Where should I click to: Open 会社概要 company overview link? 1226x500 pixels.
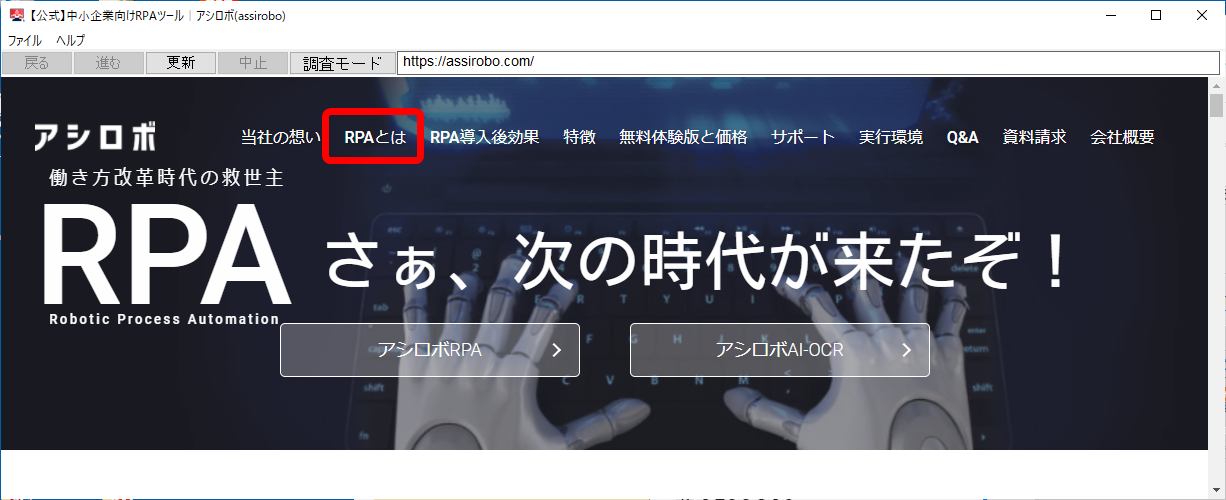click(1122, 138)
